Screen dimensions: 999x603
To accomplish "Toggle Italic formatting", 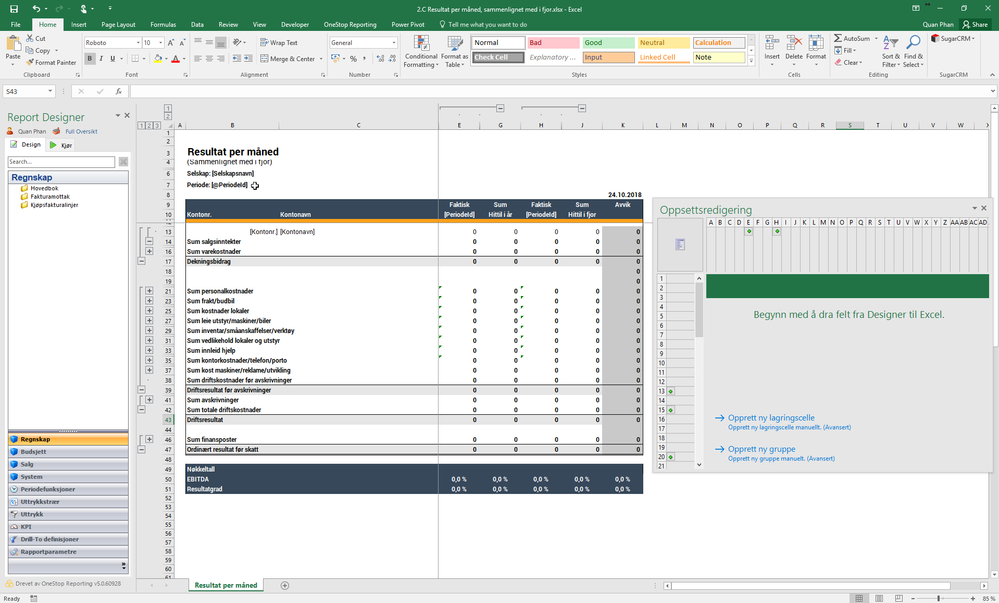I will tap(101, 59).
